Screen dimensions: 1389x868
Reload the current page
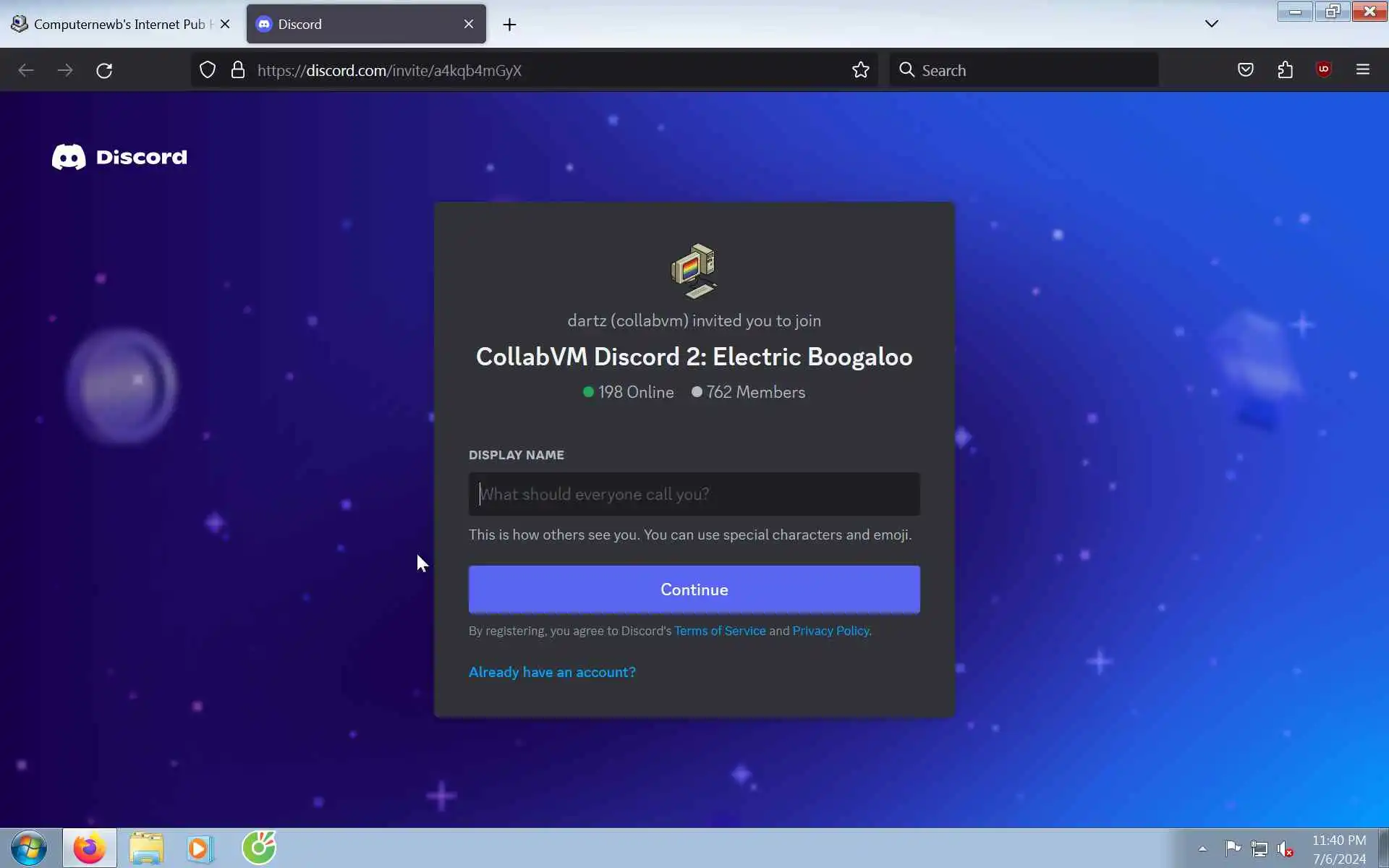(104, 70)
